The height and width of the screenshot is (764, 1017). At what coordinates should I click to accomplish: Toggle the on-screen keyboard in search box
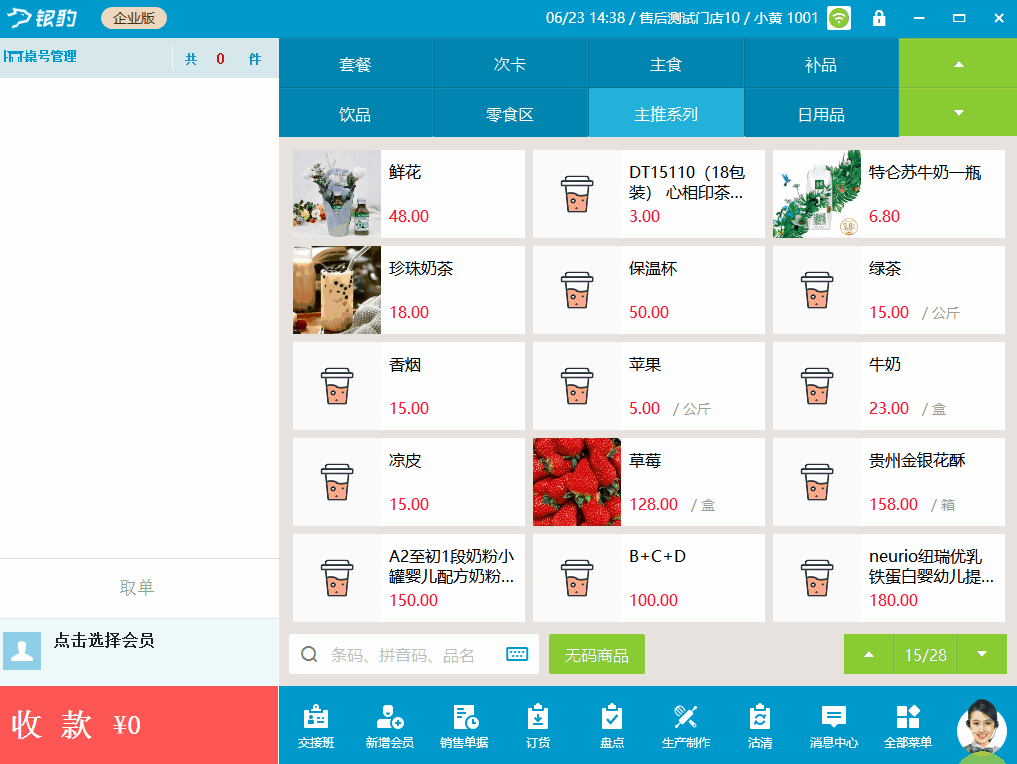(x=517, y=654)
